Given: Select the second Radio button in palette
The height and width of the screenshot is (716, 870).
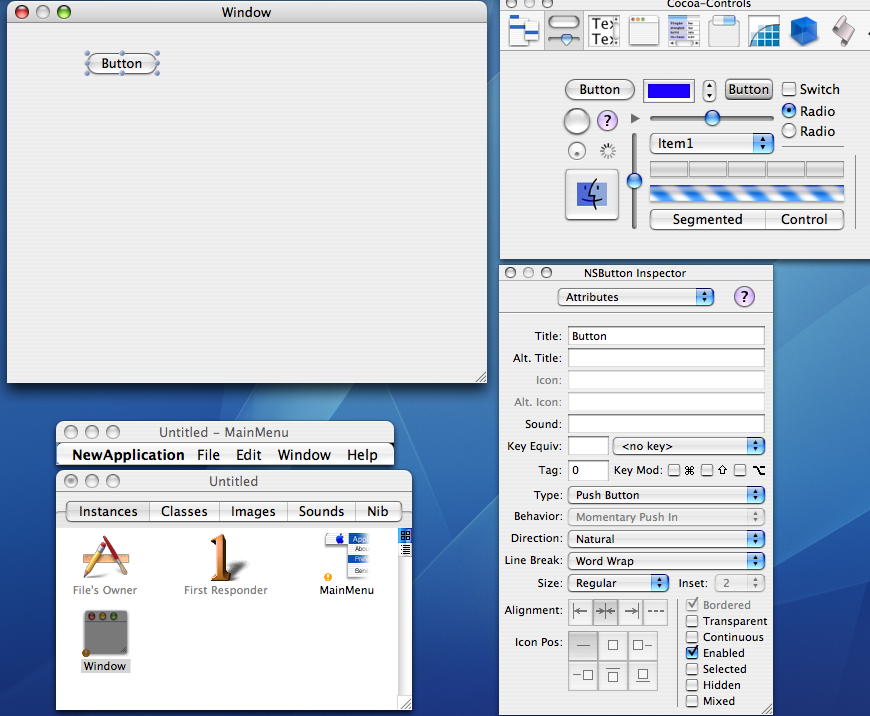Looking at the screenshot, I should (789, 131).
